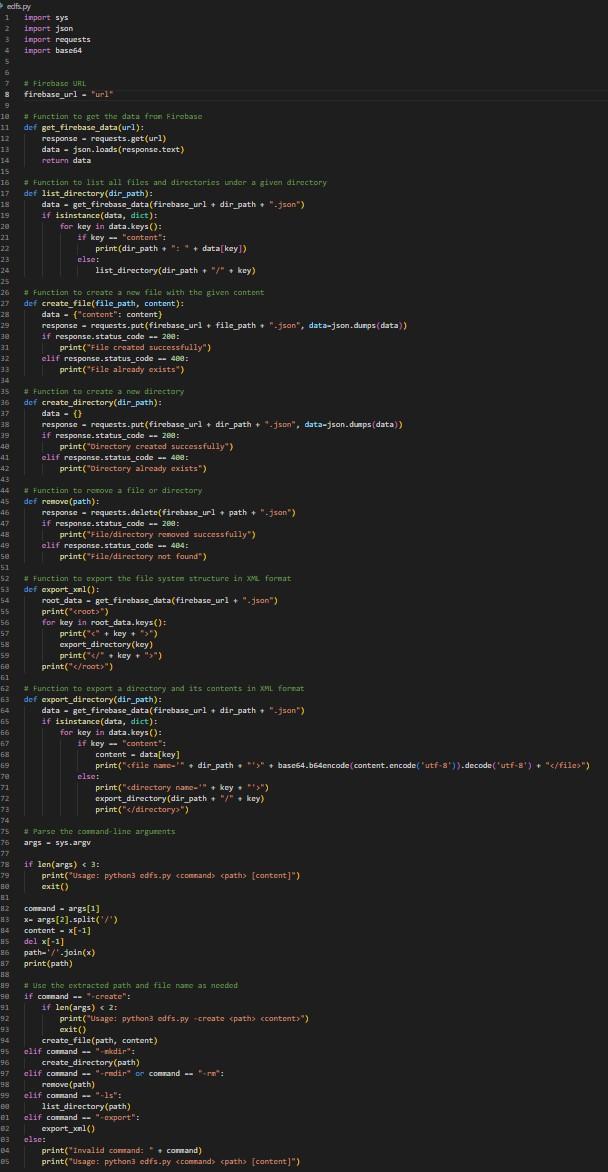Click "def export_directory(dir_path):" definition
The width and height of the screenshot is (608, 1172).
click(x=93, y=699)
